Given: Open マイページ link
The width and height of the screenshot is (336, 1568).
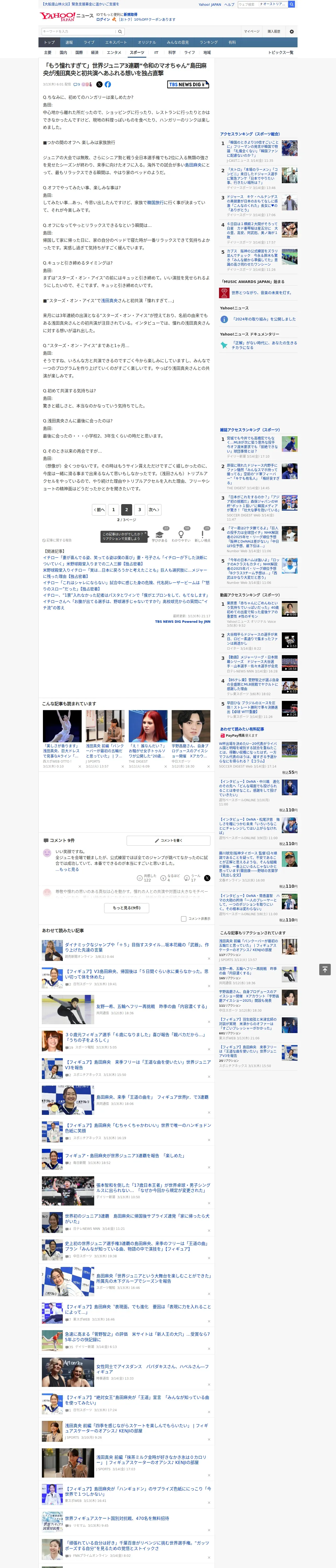Looking at the screenshot, I should tap(252, 31).
